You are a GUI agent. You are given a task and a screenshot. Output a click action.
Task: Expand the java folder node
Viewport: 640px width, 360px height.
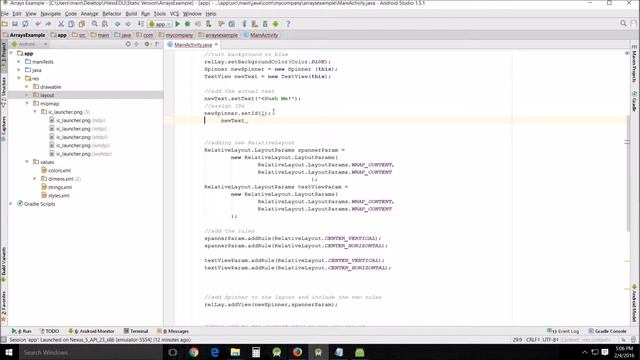point(19,70)
